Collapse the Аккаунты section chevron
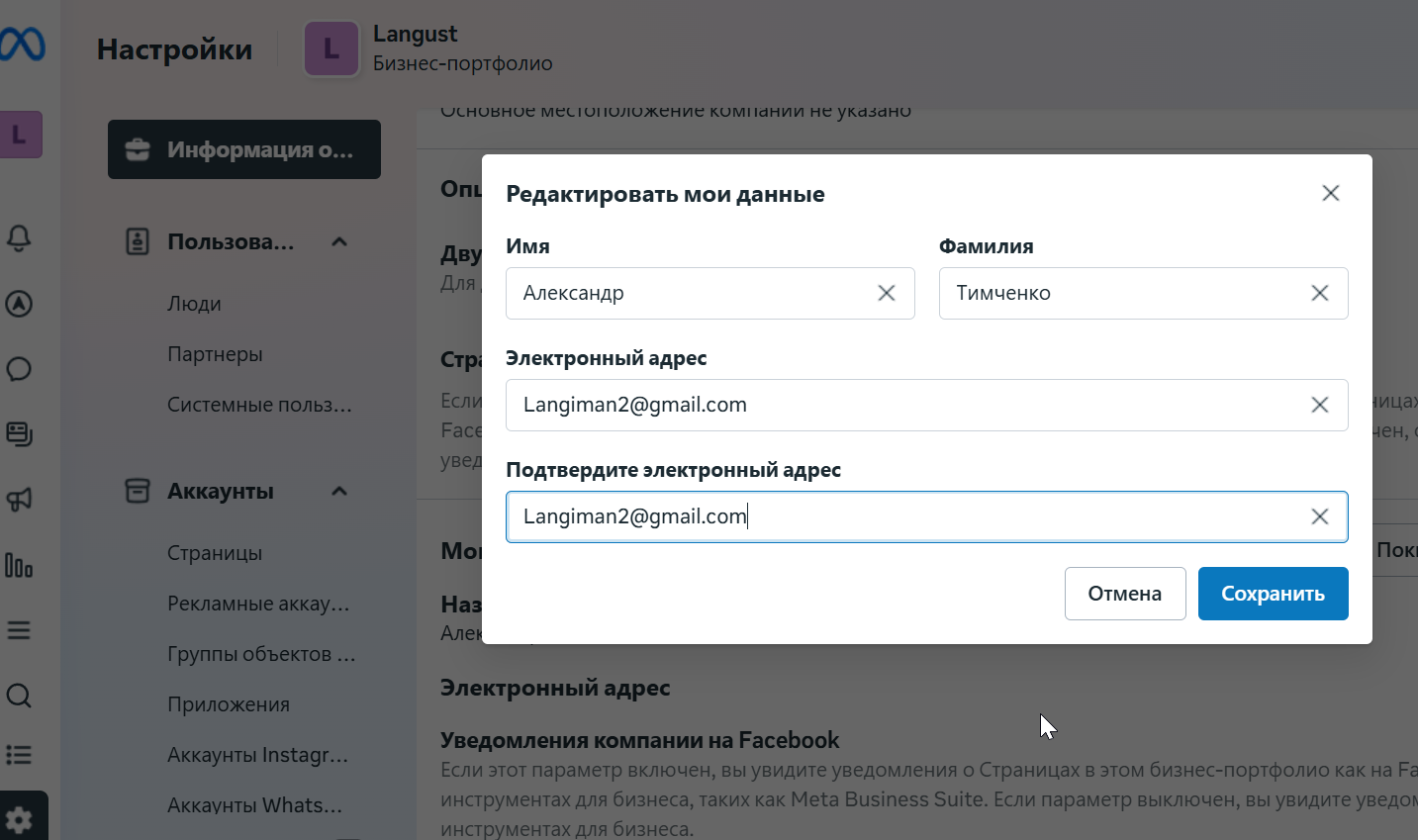 coord(339,491)
